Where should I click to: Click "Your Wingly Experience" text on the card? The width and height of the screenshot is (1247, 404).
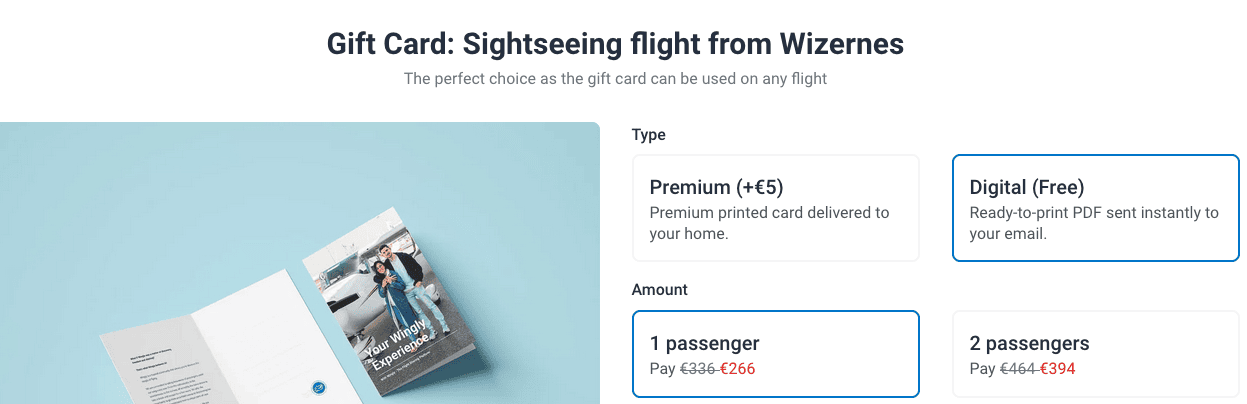pos(398,343)
